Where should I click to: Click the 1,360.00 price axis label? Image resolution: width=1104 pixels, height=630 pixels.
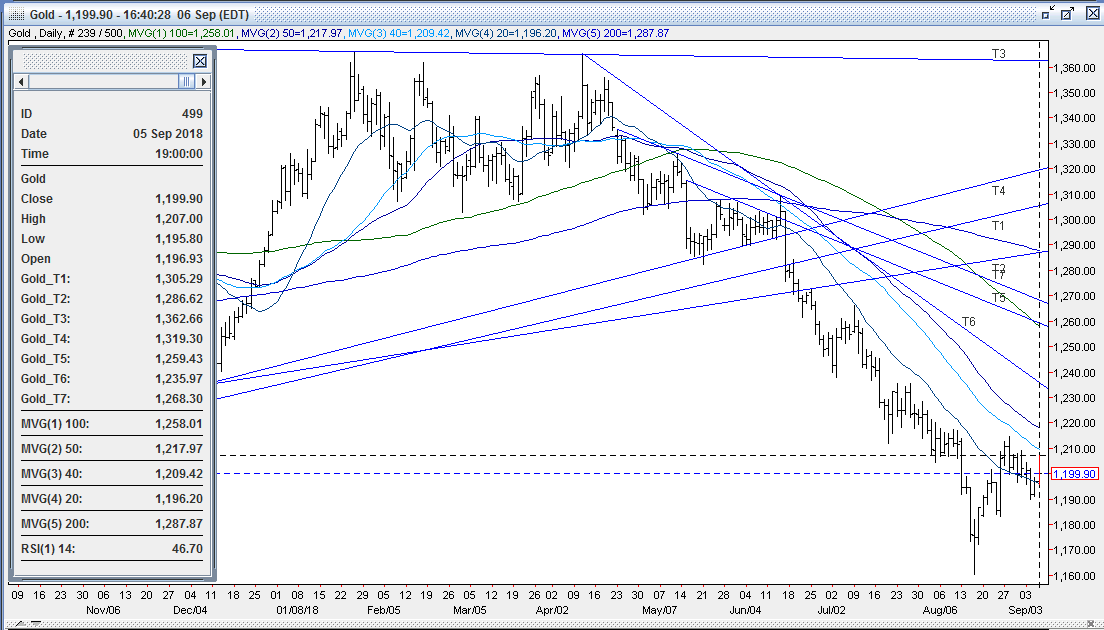click(1074, 68)
